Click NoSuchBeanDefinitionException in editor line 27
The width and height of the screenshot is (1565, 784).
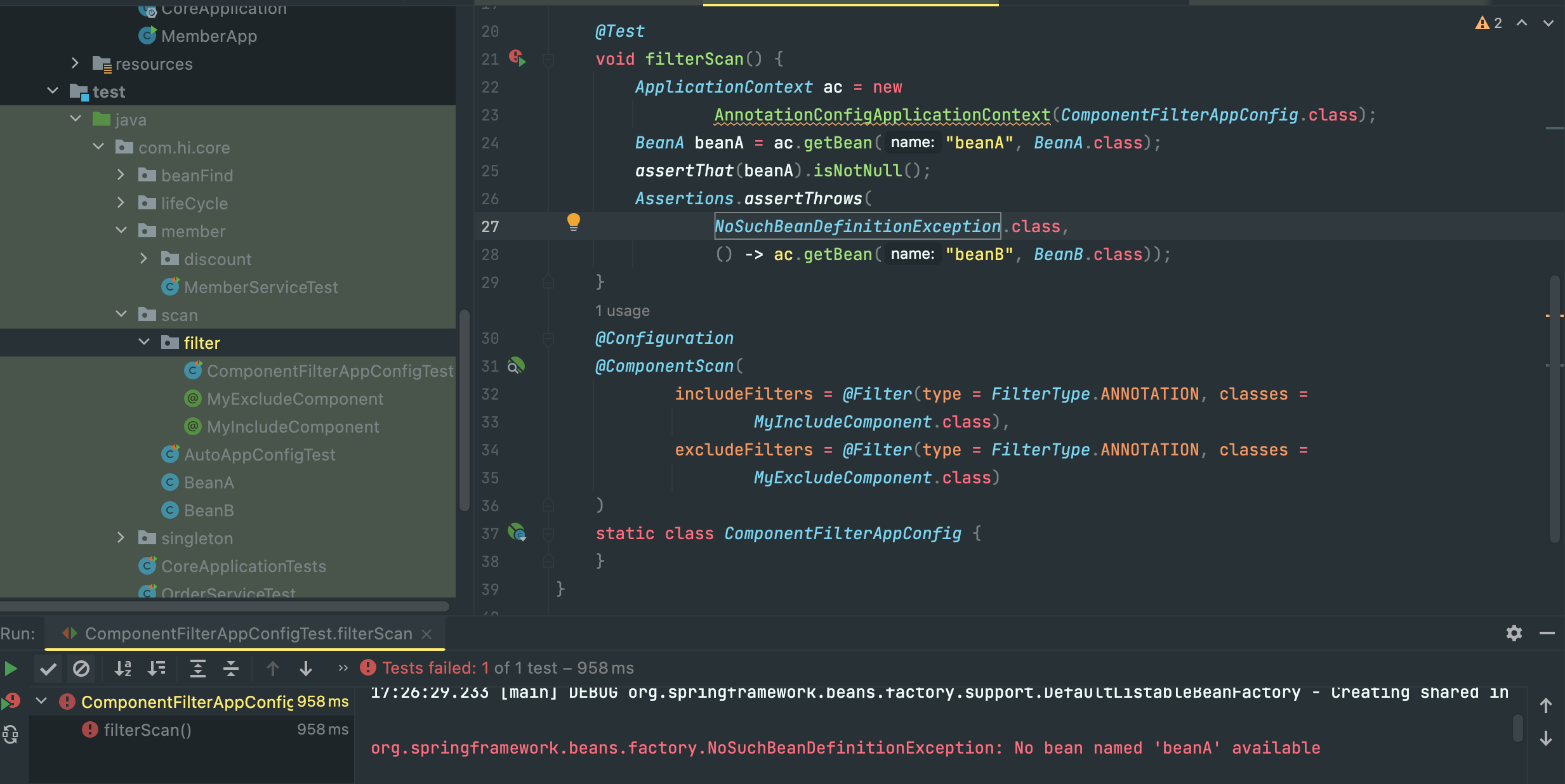pyautogui.click(x=857, y=226)
